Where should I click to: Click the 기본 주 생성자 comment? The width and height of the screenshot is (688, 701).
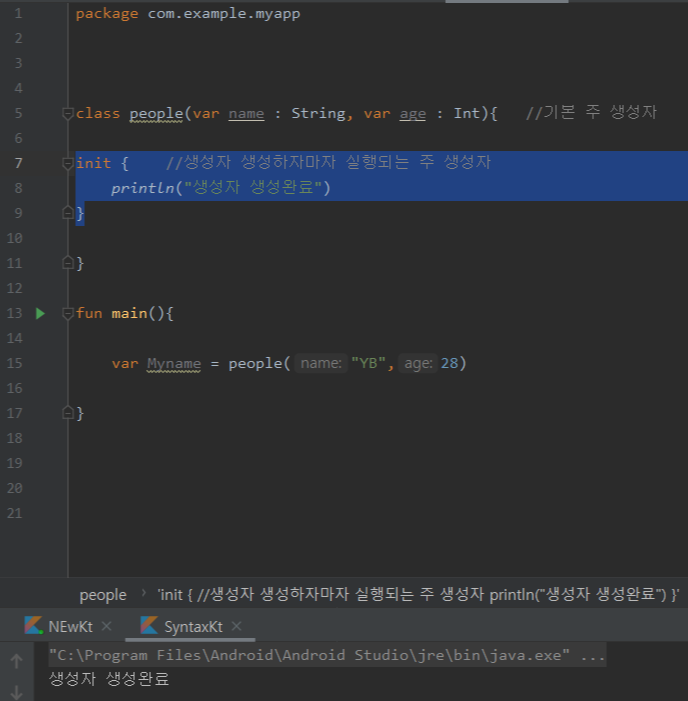[591, 112]
